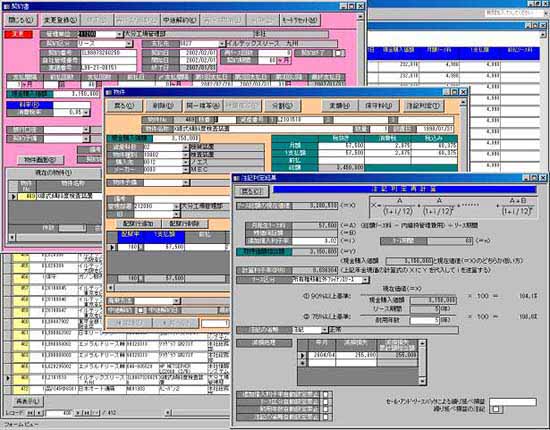Image resolution: width=550 pixels, height=430 pixels.
Task: Open the dropdown beside 機械装置 in 物件 window
Action: pyautogui.click(x=186, y=147)
